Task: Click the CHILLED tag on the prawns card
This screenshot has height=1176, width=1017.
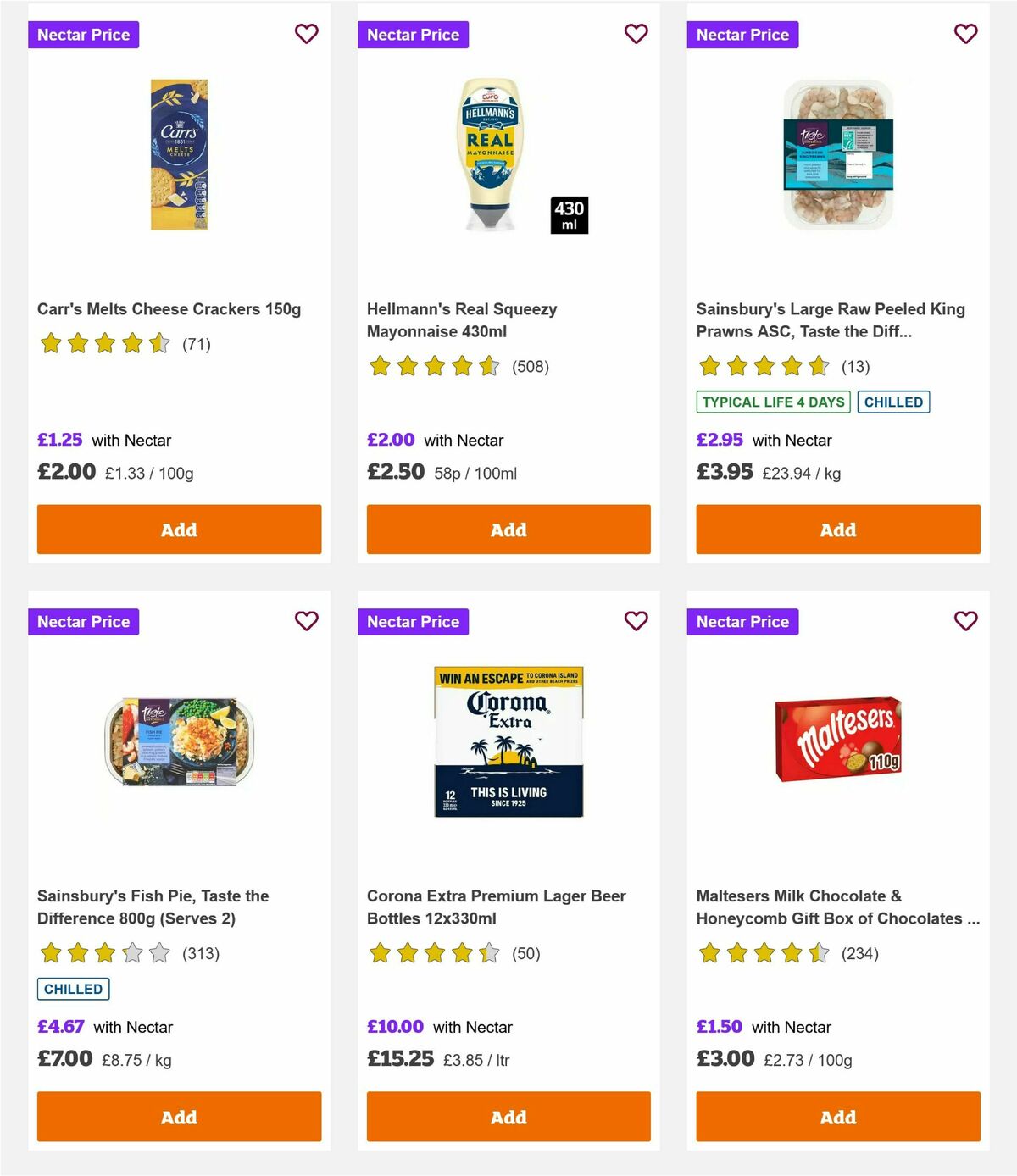Action: (x=893, y=402)
